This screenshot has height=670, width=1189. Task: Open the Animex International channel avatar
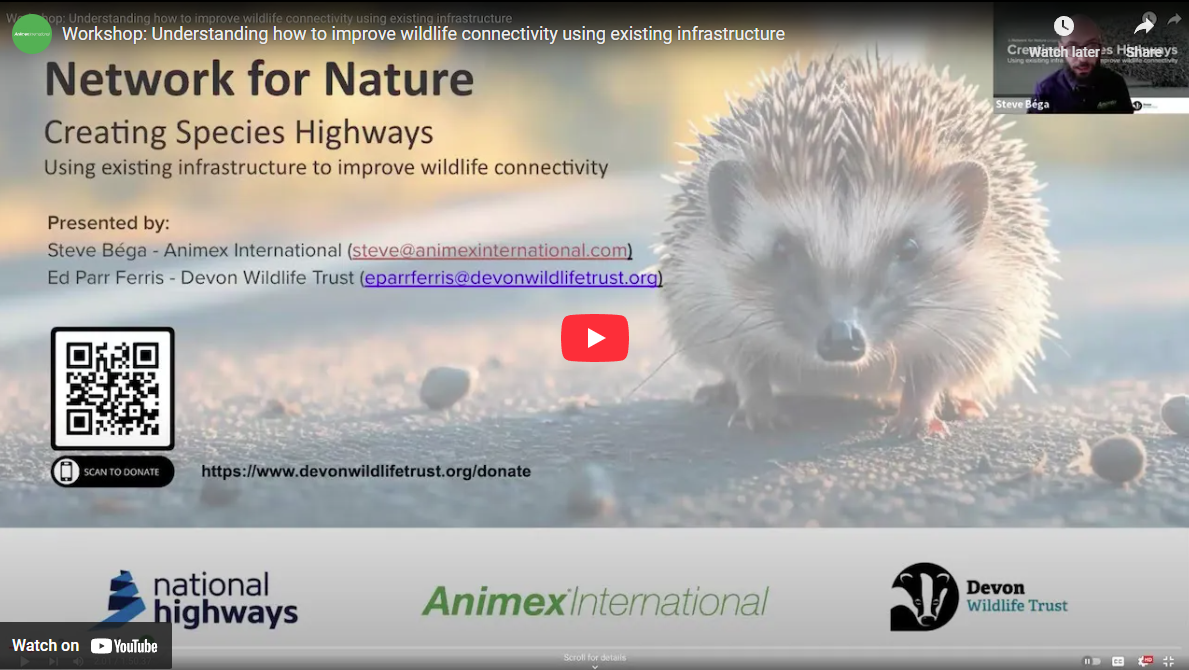click(32, 33)
